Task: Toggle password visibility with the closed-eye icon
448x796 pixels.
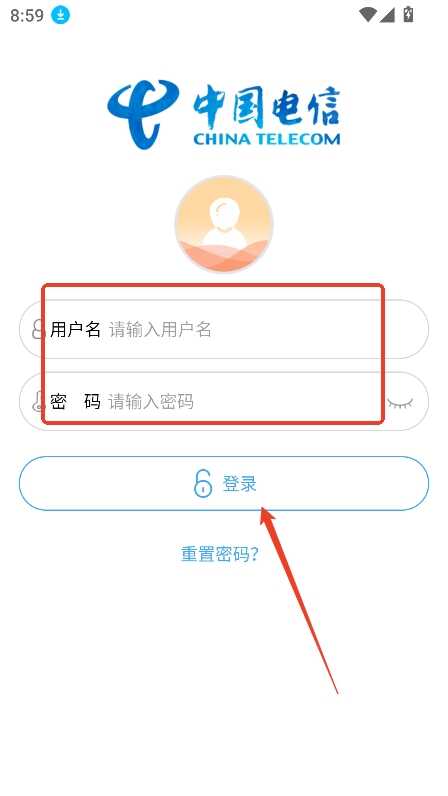Action: pos(400,403)
